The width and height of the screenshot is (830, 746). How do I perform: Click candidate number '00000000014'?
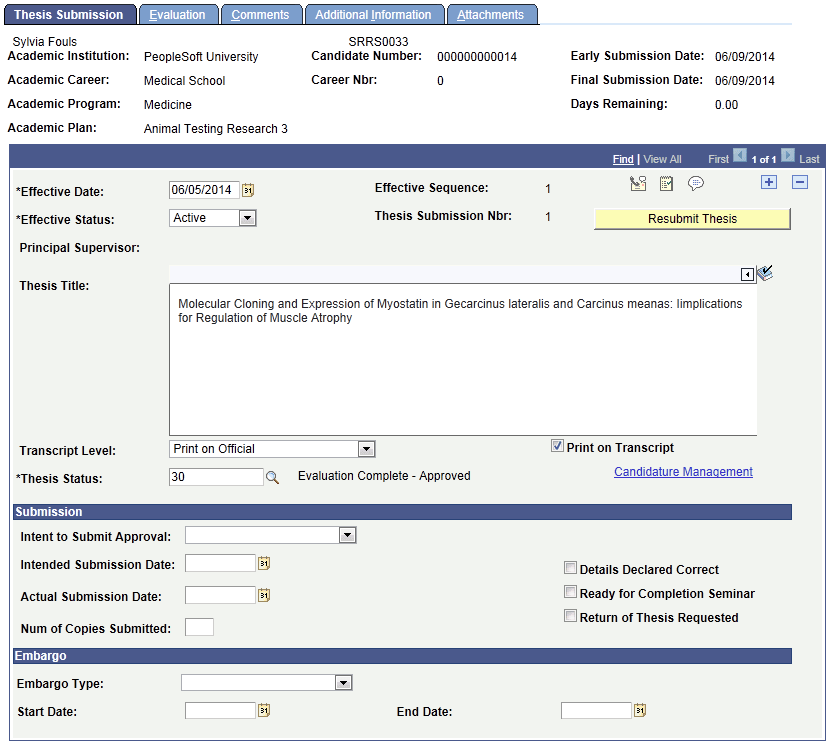pyautogui.click(x=477, y=57)
